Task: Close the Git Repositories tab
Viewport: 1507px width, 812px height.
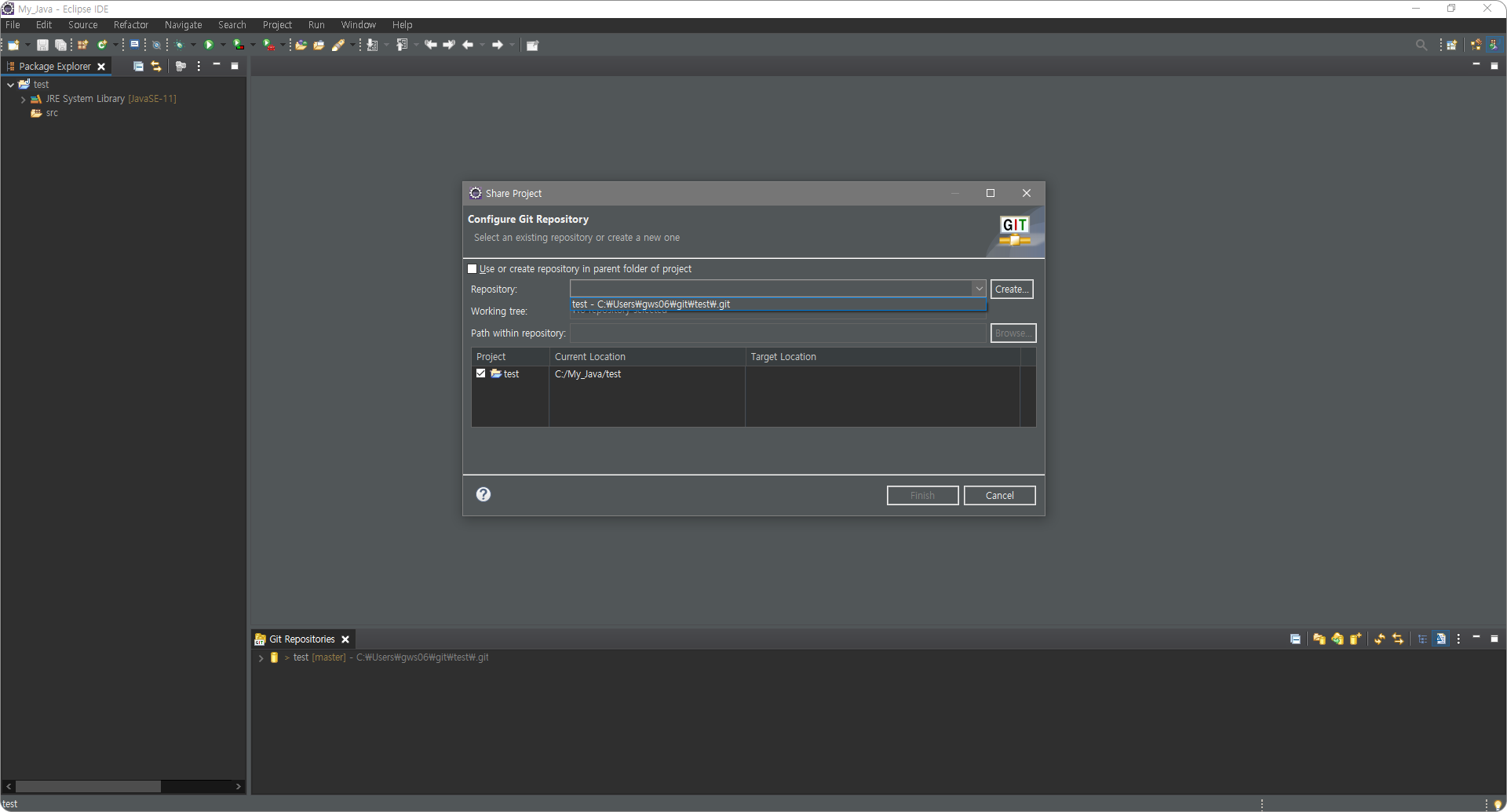Action: [345, 639]
